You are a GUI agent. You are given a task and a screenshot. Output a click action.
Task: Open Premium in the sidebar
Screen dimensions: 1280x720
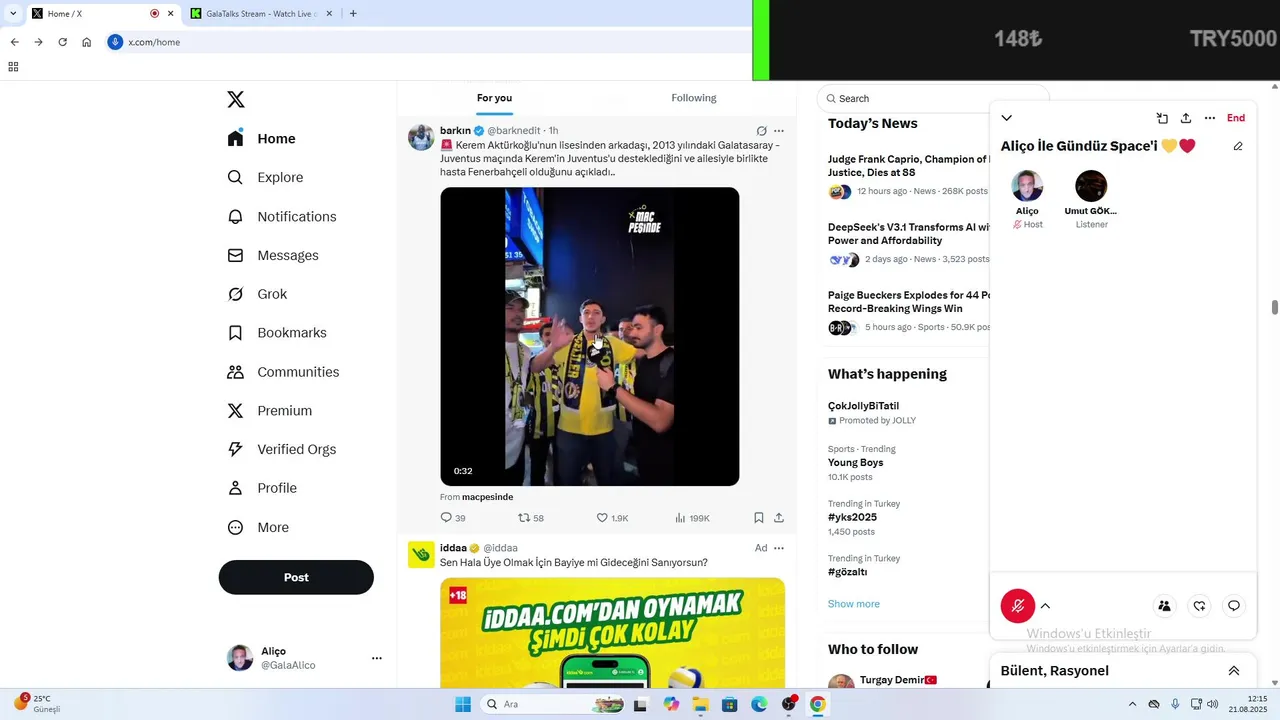pyautogui.click(x=270, y=411)
